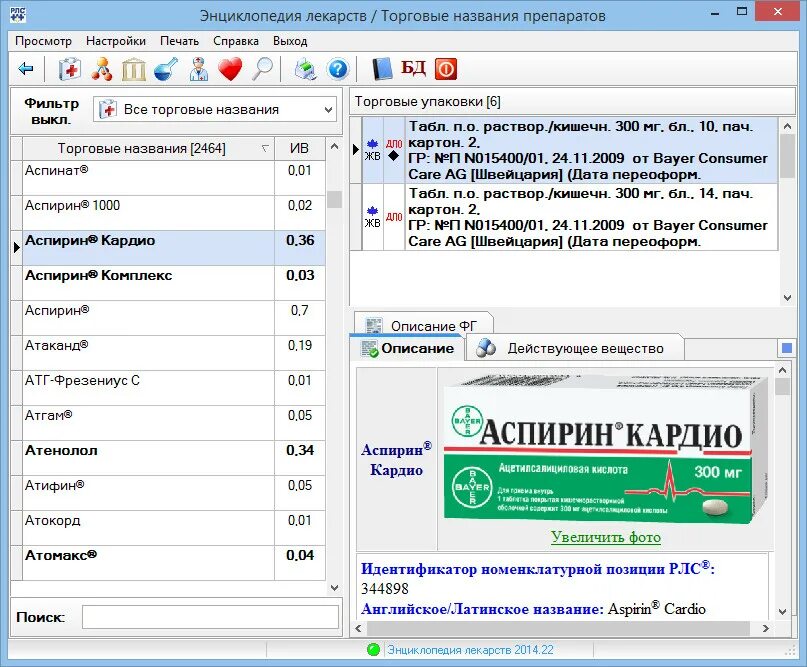Click the packages list scroll-up arrow

[787, 126]
